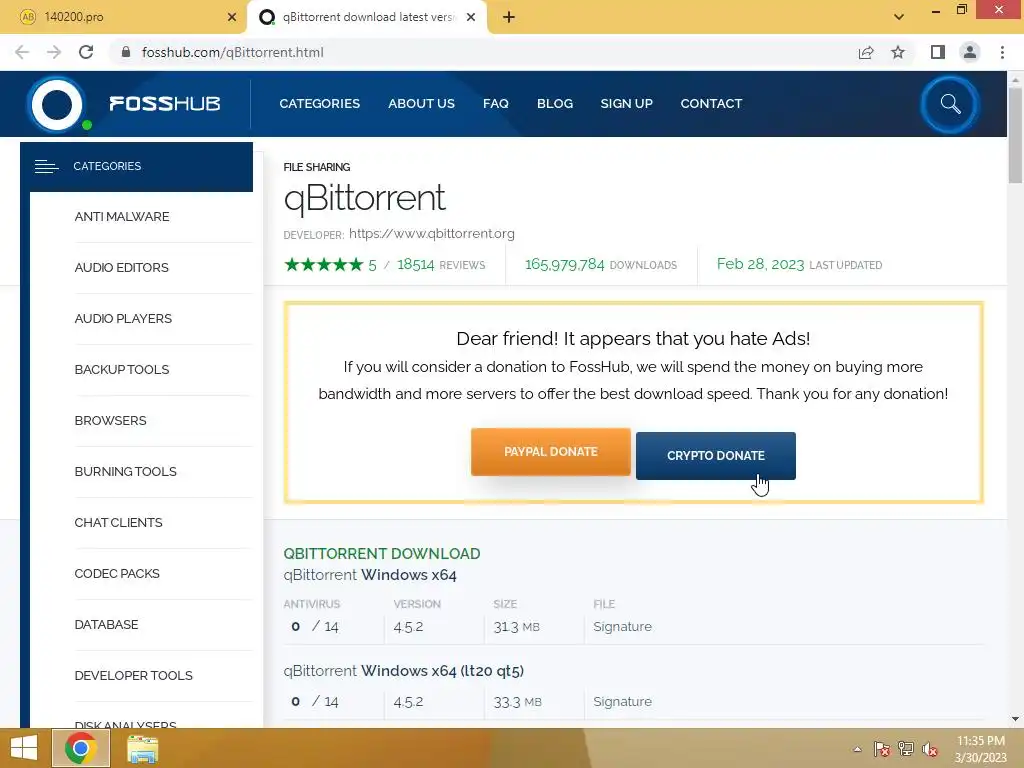Select AUDIO PLAYERS category
The width and height of the screenshot is (1024, 768).
pos(123,318)
